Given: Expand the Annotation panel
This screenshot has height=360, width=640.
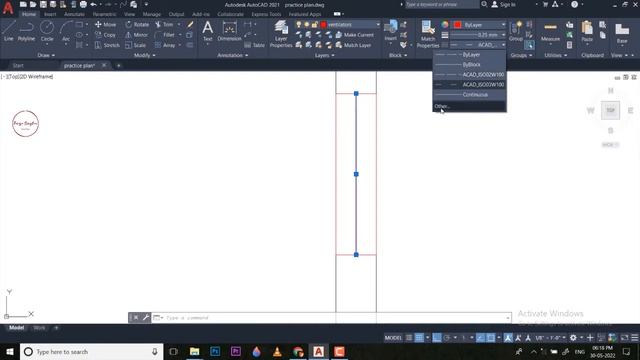Looking at the screenshot, I should pos(233,55).
